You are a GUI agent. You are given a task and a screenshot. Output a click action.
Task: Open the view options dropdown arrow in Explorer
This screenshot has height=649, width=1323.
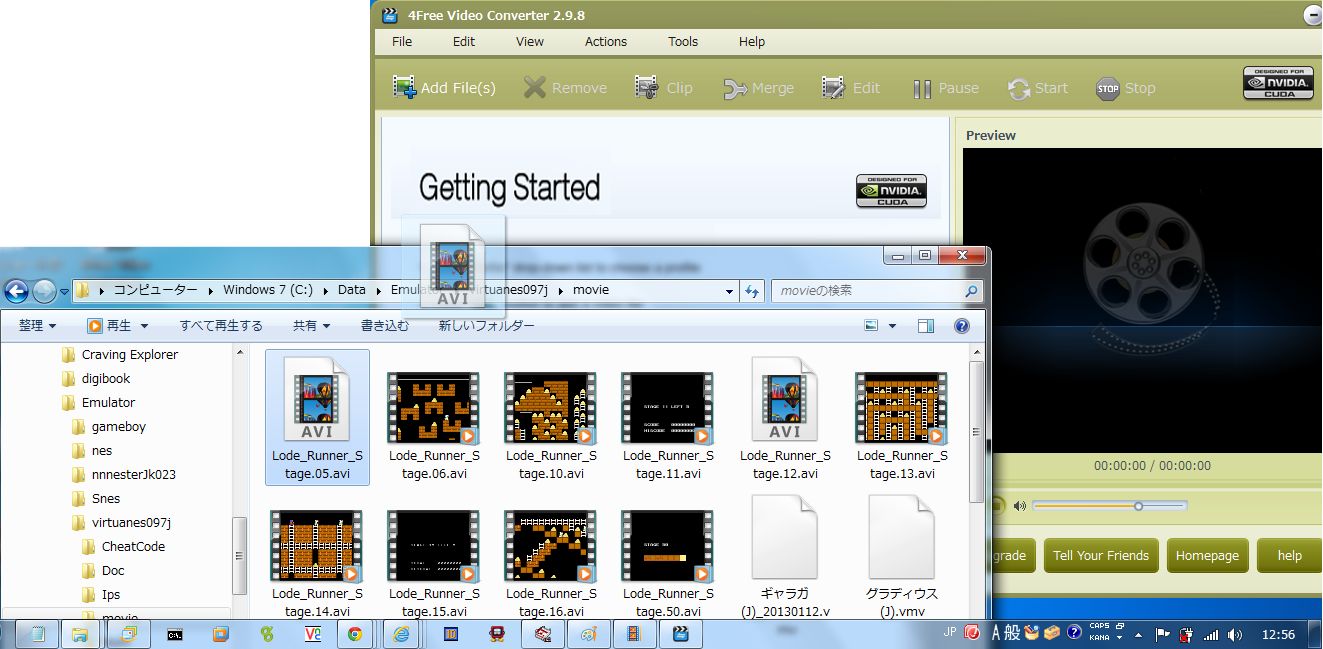point(892,326)
